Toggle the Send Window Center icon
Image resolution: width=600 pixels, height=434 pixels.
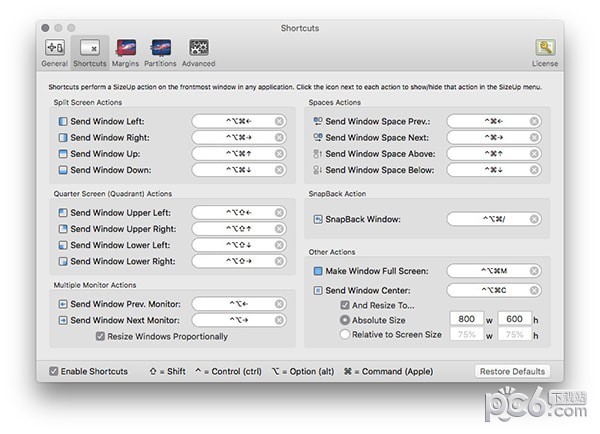318,290
